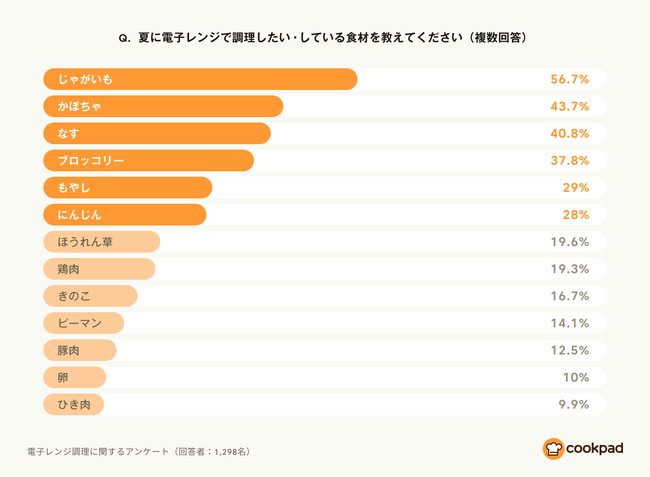Click the ほうれん草 light orange bar
Image resolution: width=650 pixels, height=477 pixels.
click(x=102, y=242)
